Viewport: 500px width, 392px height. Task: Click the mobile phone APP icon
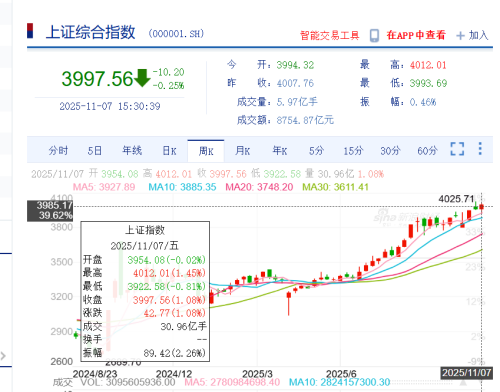(374, 35)
